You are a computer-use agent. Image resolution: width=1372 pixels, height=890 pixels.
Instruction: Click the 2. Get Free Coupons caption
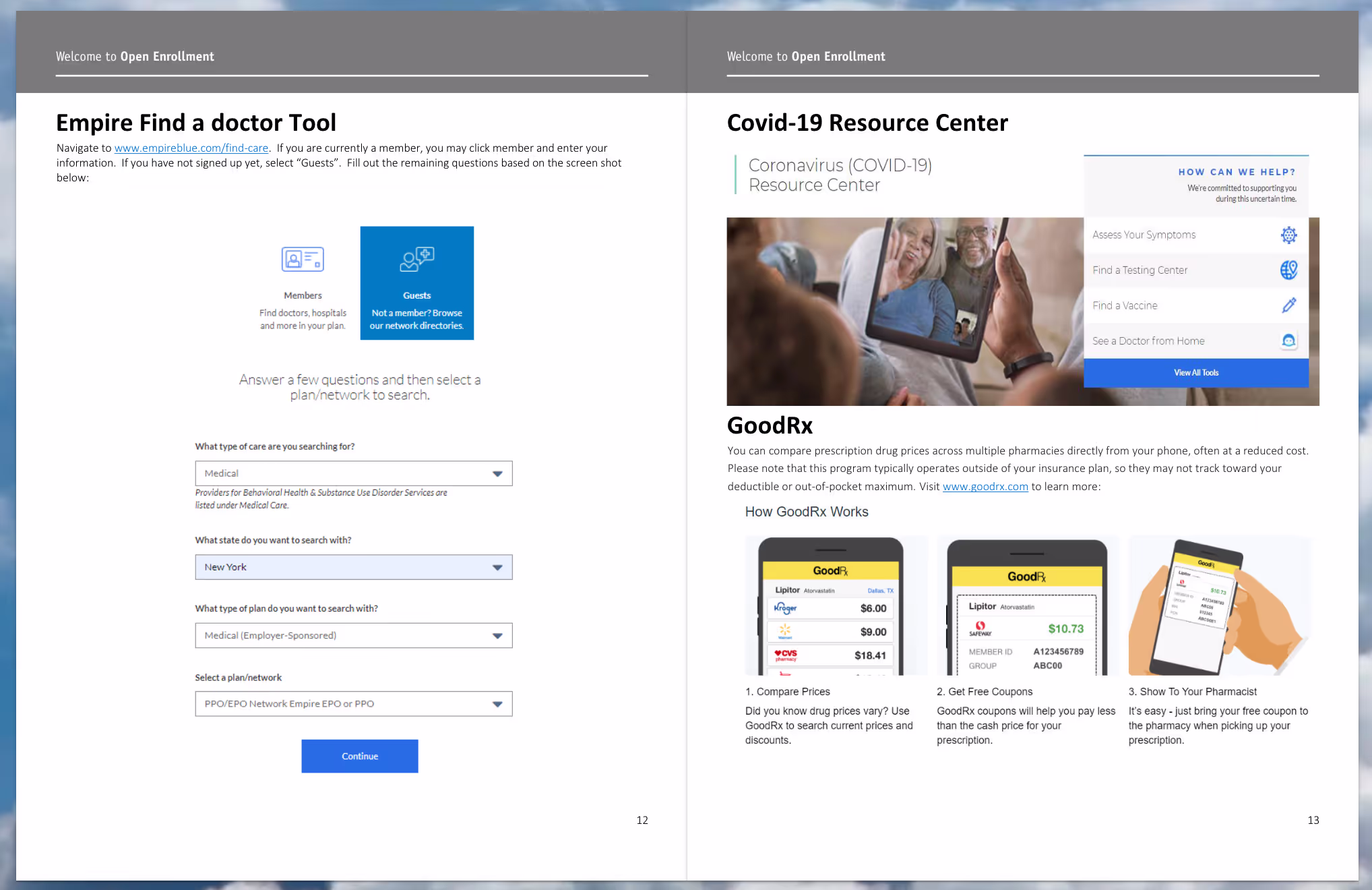[x=985, y=692]
